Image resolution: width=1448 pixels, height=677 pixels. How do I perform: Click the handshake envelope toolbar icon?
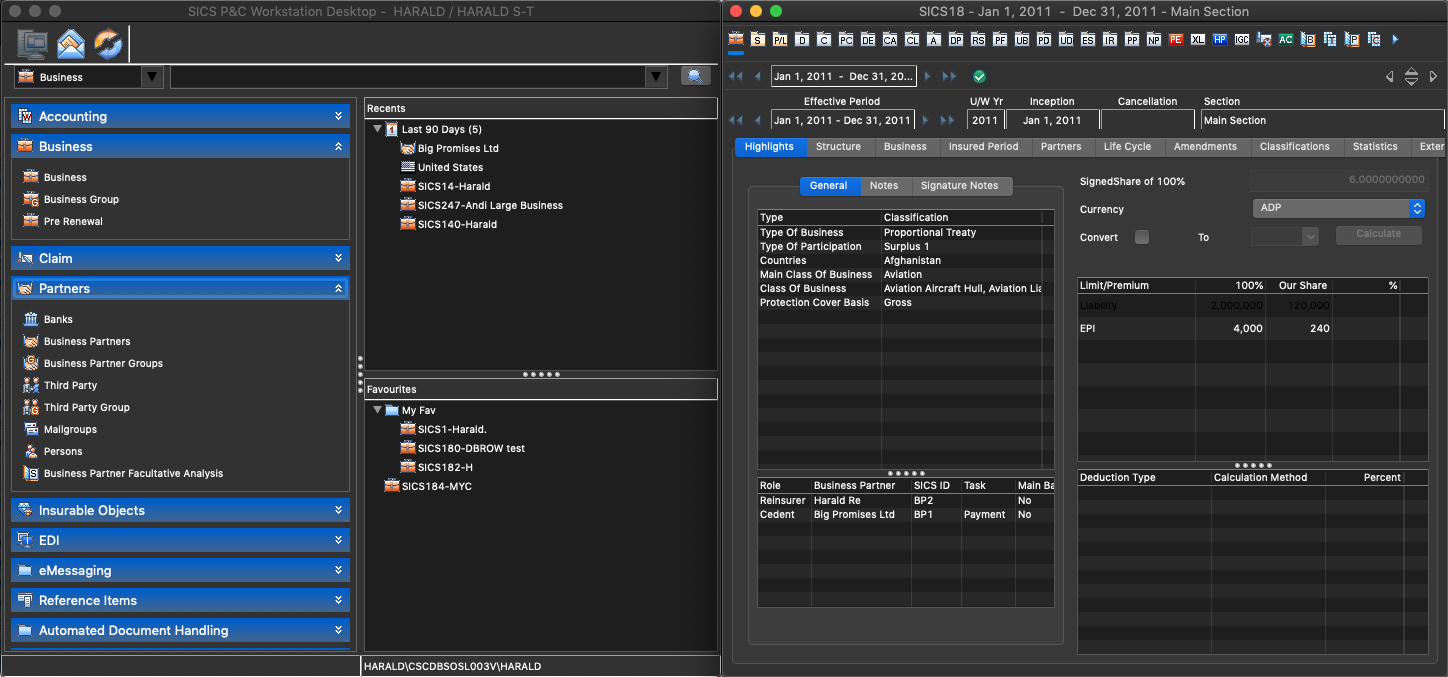pyautogui.click(x=71, y=44)
